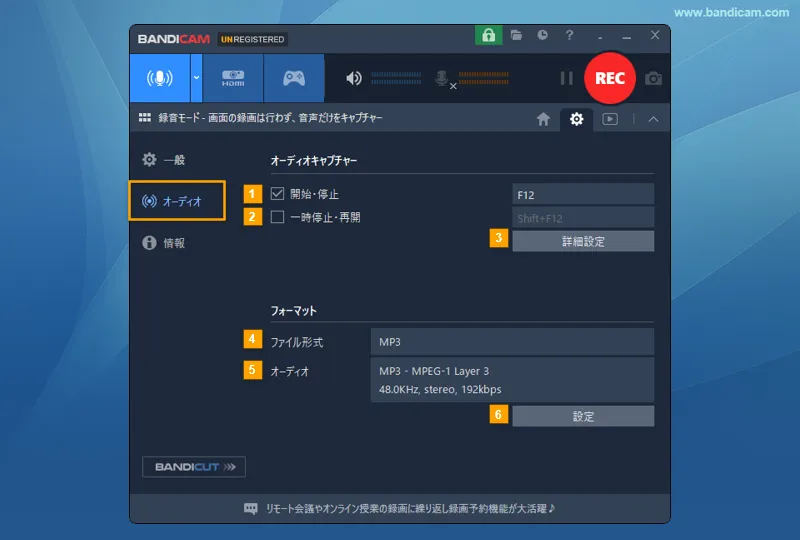This screenshot has width=800, height=540.
Task: Open the video playback tab
Action: (610, 119)
